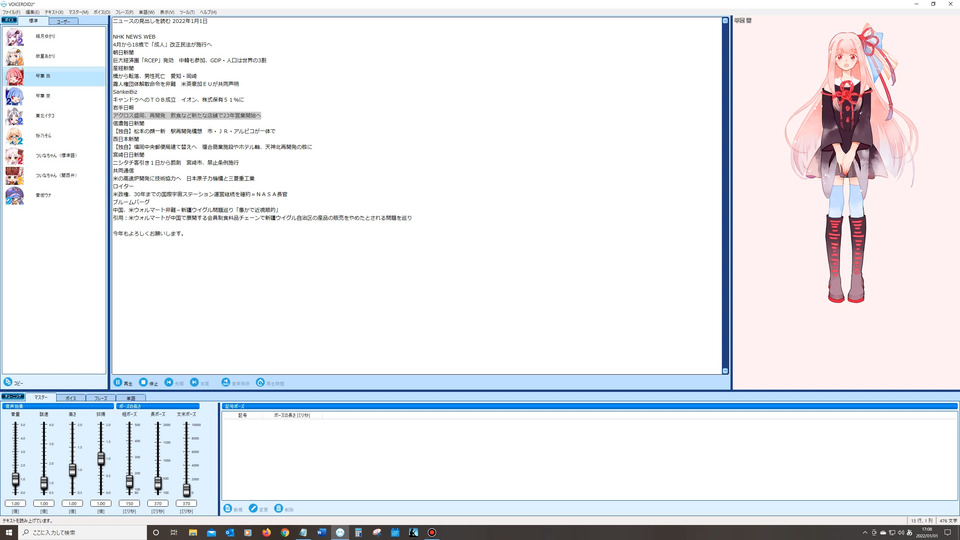Click the red record icon in taskbar
This screenshot has width=960, height=540.
point(432,533)
